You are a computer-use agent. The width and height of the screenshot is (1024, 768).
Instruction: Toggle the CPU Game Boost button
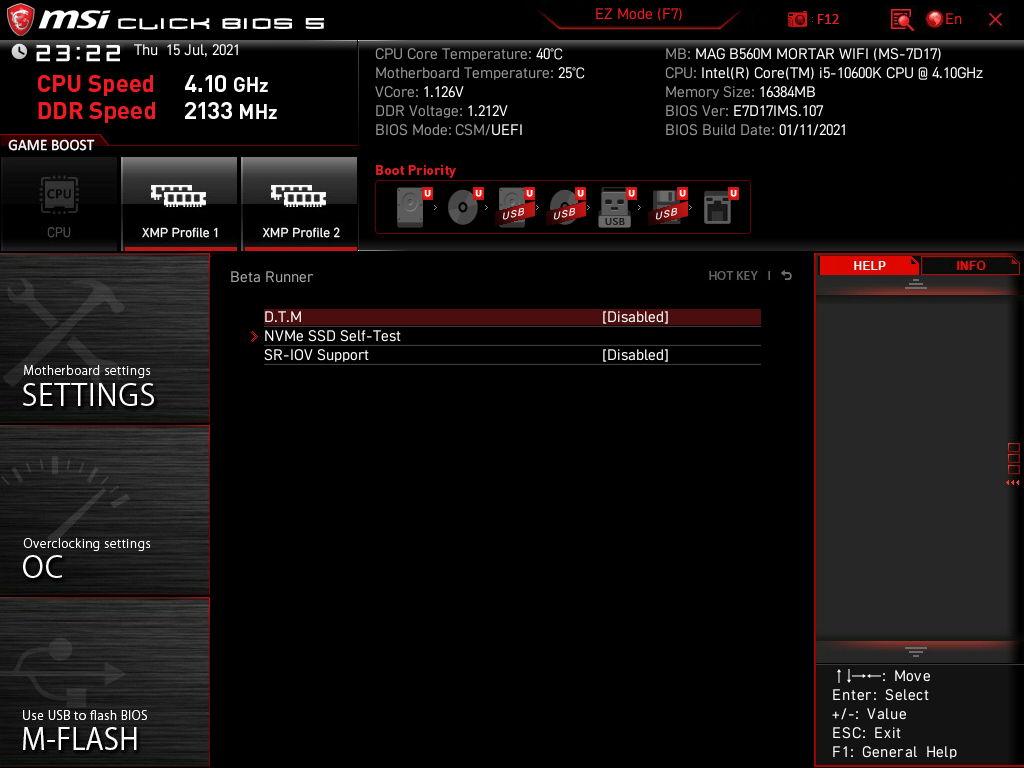click(x=59, y=203)
